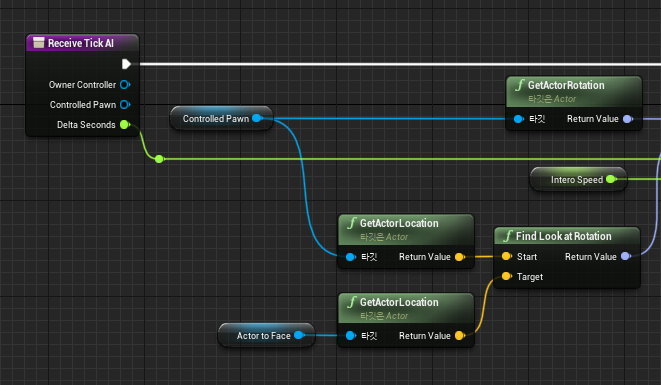
Task: Click the blue output pin of the Controlled Pawn variable
Action: 257,118
